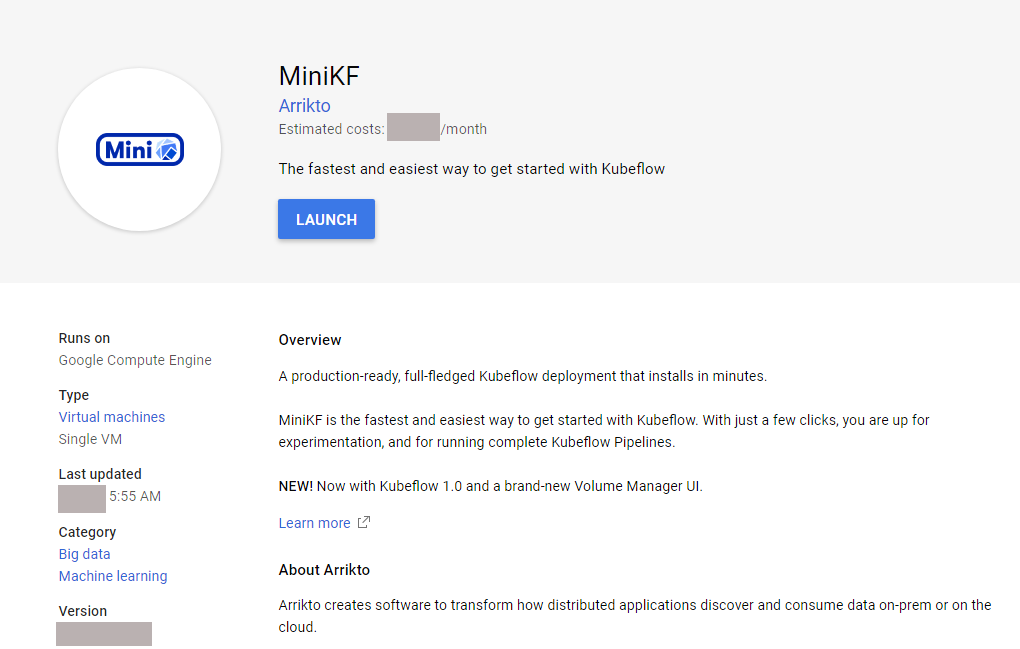Click the blue LAUNCH button
The width and height of the screenshot is (1020, 649).
click(327, 219)
